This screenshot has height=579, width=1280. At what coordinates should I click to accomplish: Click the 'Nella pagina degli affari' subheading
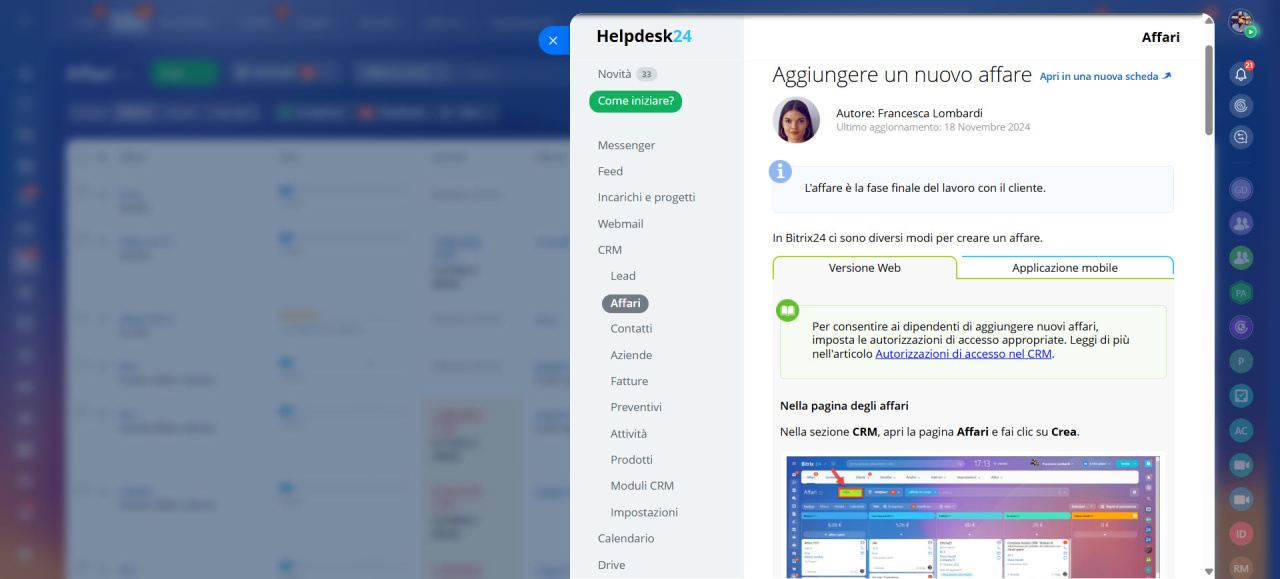[844, 406]
